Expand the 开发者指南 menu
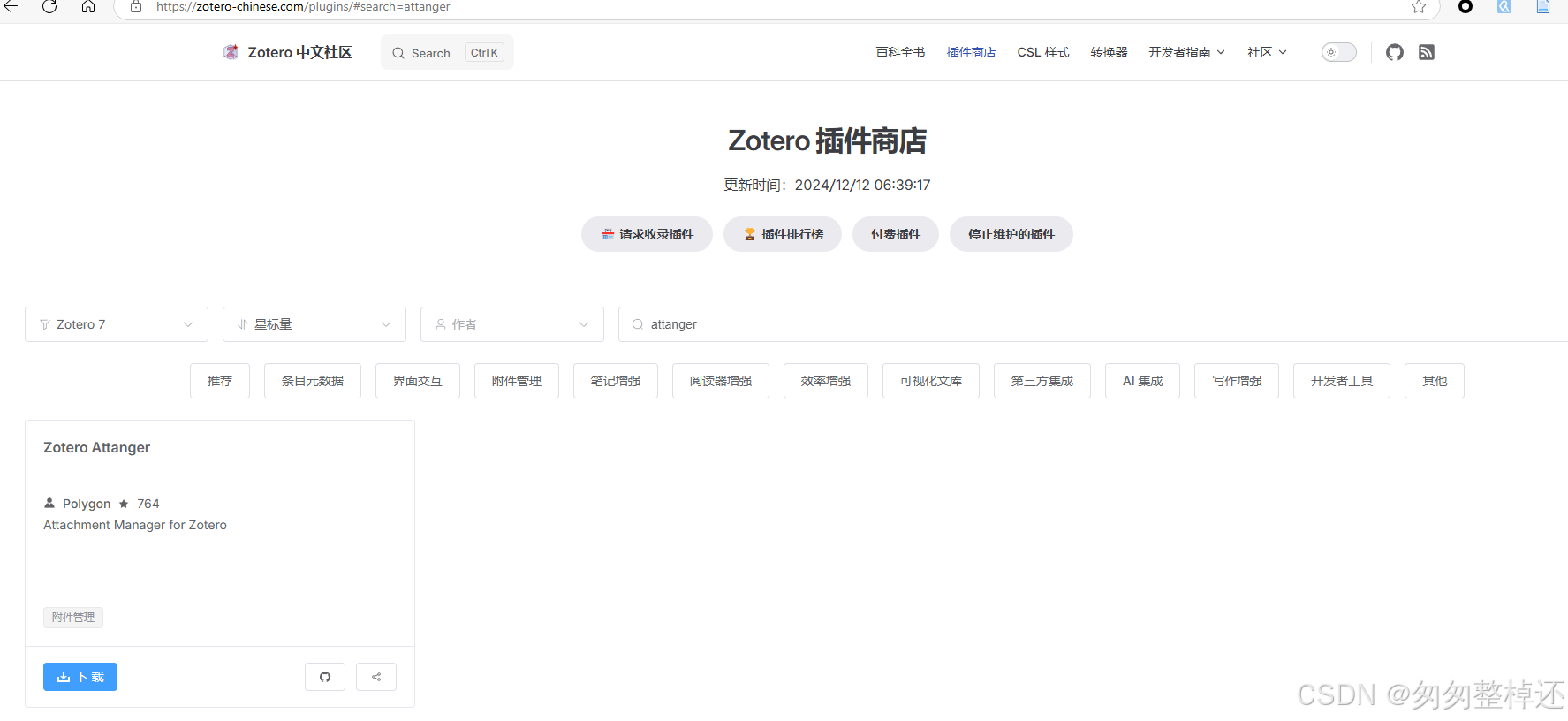The height and width of the screenshot is (721, 1568). pos(1186,52)
